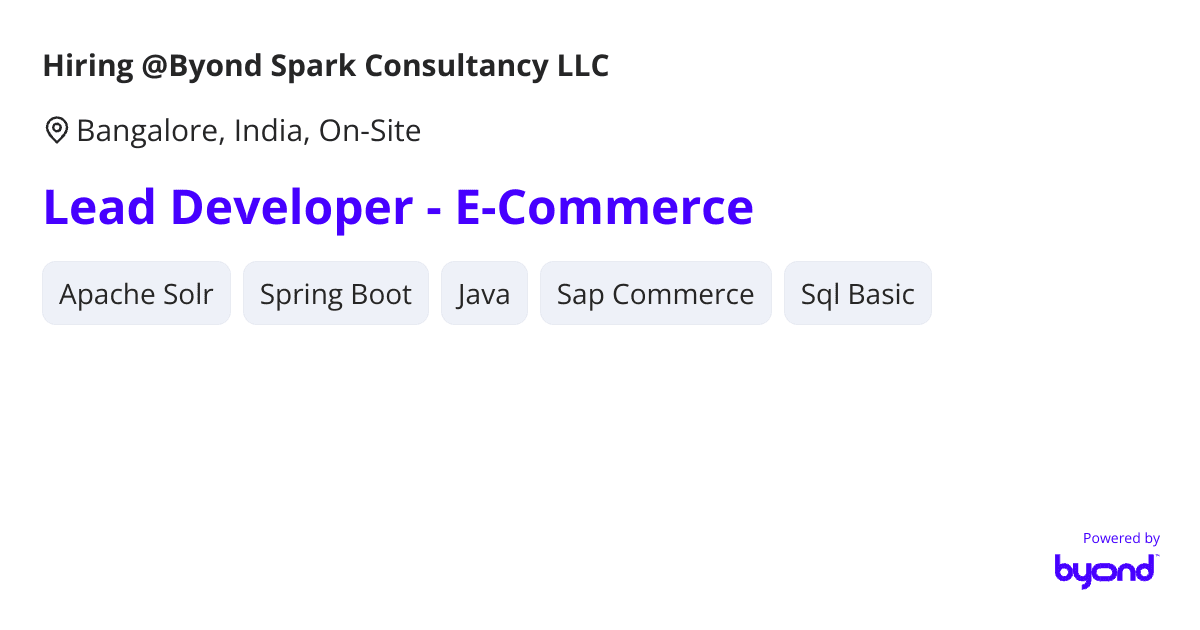Click the location pin icon

(57, 130)
